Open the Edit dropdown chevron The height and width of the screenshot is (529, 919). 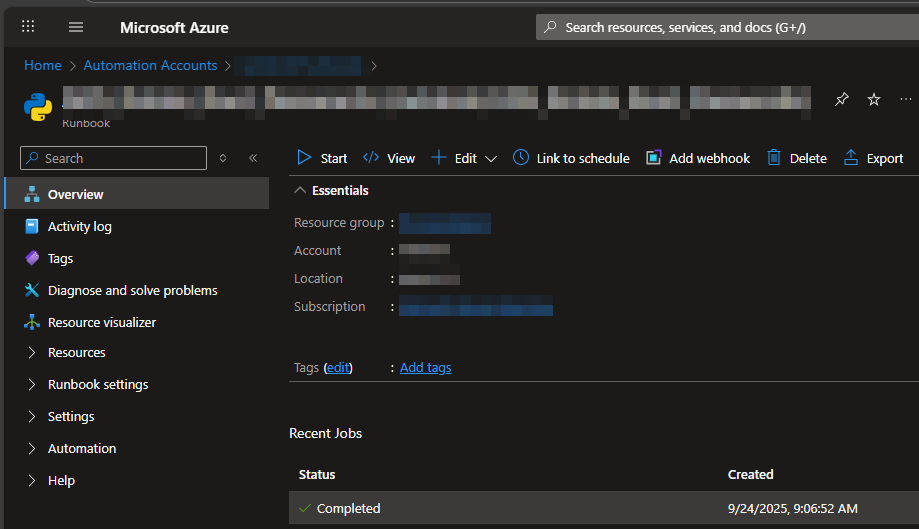491,159
